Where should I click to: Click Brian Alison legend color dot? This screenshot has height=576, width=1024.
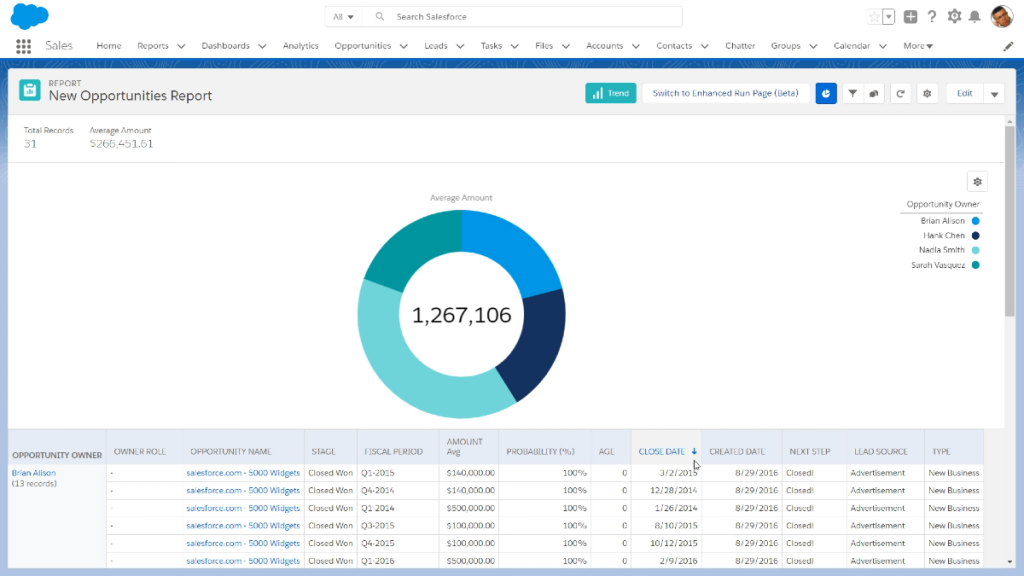[976, 221]
